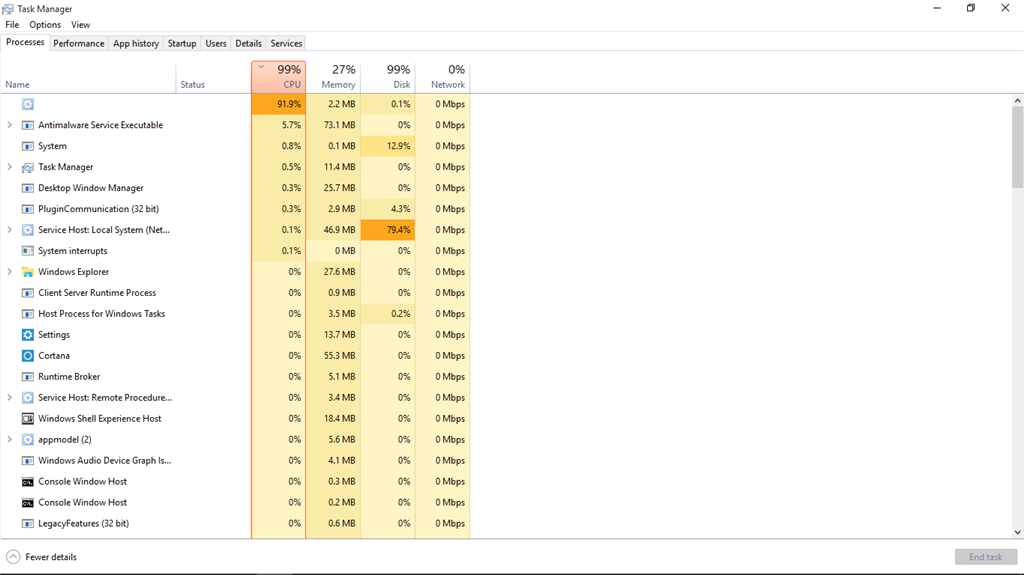Click the Task Manager title bar icon
The image size is (1024, 575).
point(8,8)
